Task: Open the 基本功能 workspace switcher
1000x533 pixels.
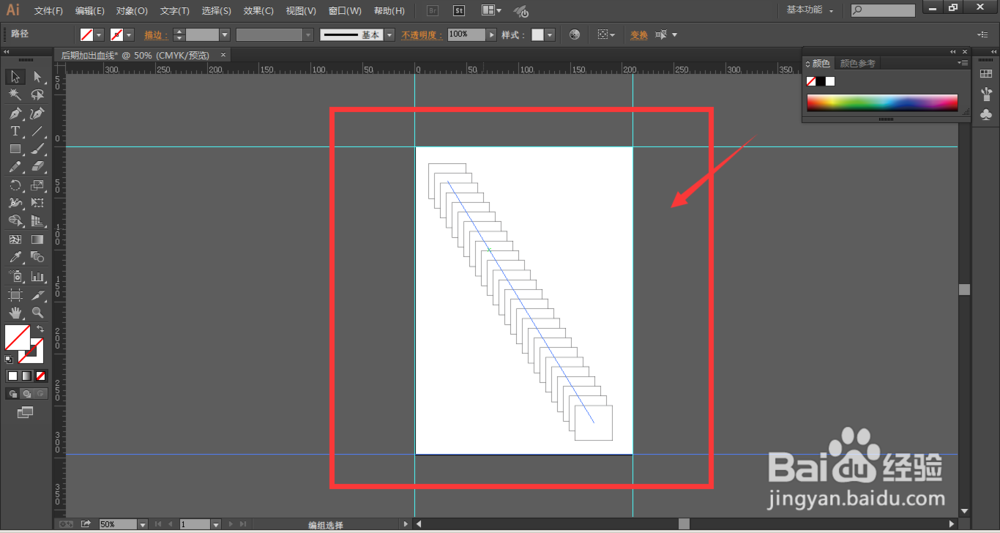Action: (810, 10)
